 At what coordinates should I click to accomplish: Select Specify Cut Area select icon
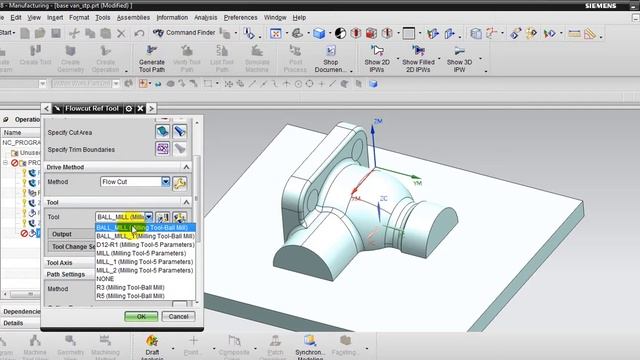[162, 131]
